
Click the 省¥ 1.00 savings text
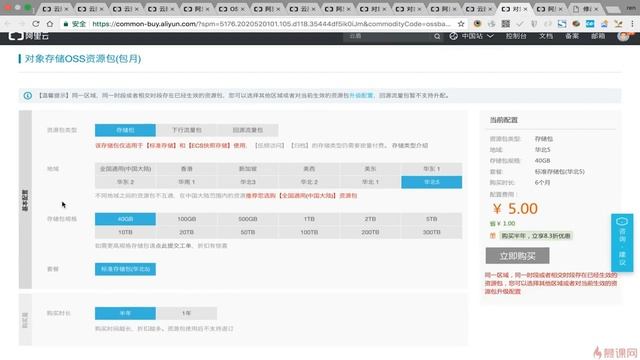502,224
